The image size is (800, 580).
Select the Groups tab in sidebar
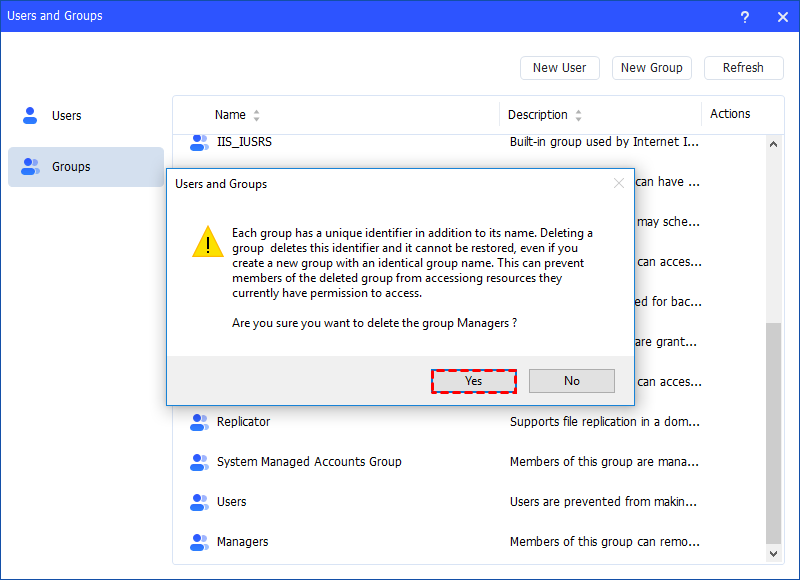click(86, 167)
